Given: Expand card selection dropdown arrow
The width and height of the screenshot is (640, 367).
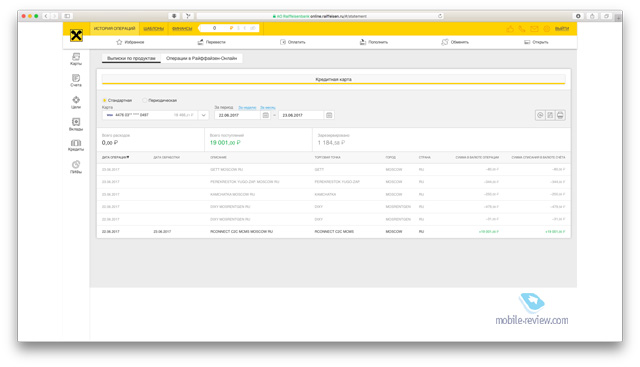Looking at the screenshot, I should coord(203,115).
